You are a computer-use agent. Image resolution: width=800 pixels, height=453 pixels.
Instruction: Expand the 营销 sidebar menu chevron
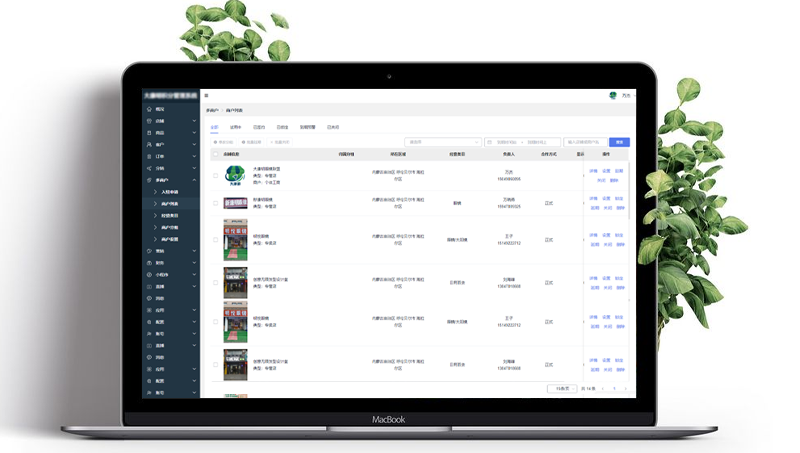[x=194, y=251]
